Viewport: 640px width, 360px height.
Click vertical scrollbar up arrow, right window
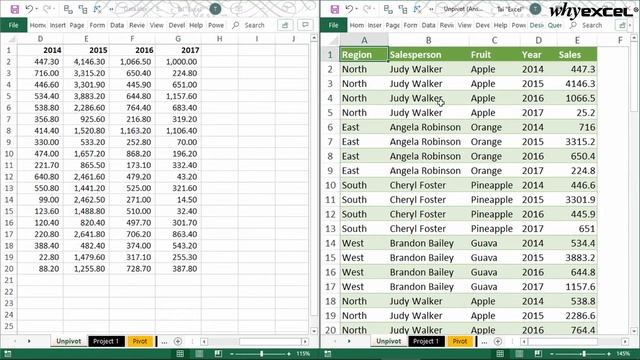point(634,38)
